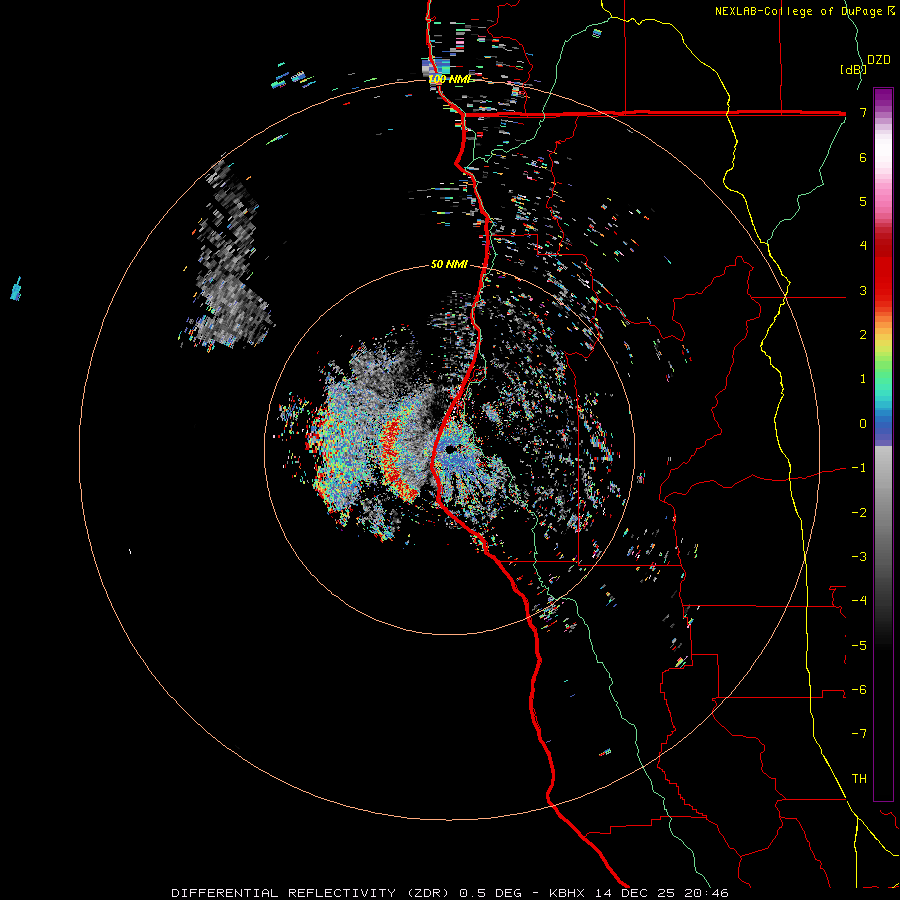Viewport: 900px width, 900px height.
Task: Click the 7 value on color scale
Action: tap(863, 112)
